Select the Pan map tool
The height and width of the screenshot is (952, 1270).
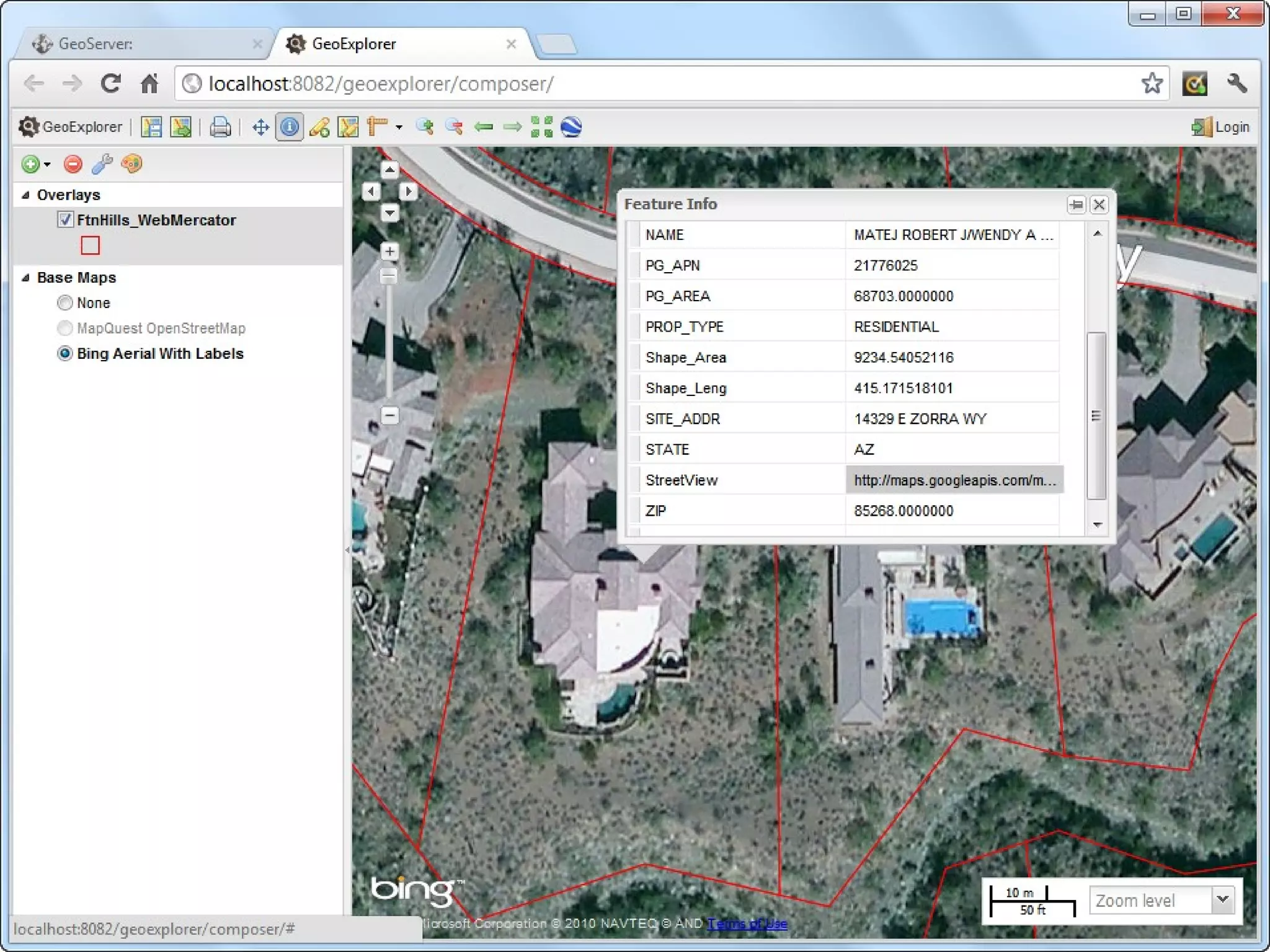coord(260,127)
